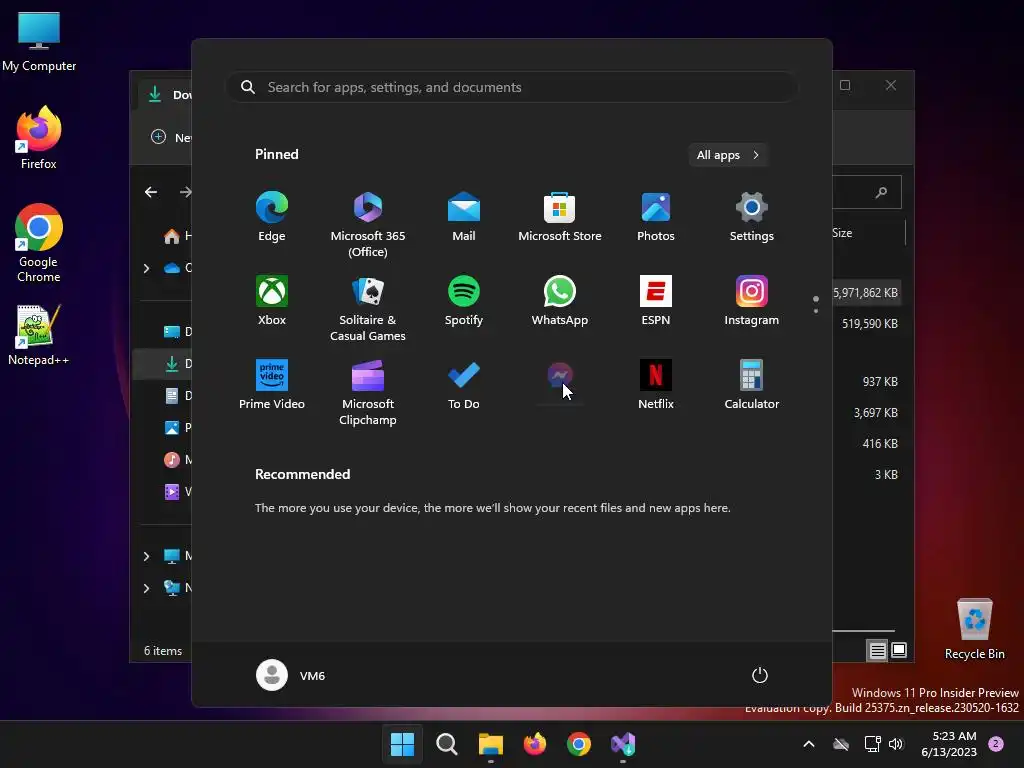Open Edge from pinned apps

272,217
